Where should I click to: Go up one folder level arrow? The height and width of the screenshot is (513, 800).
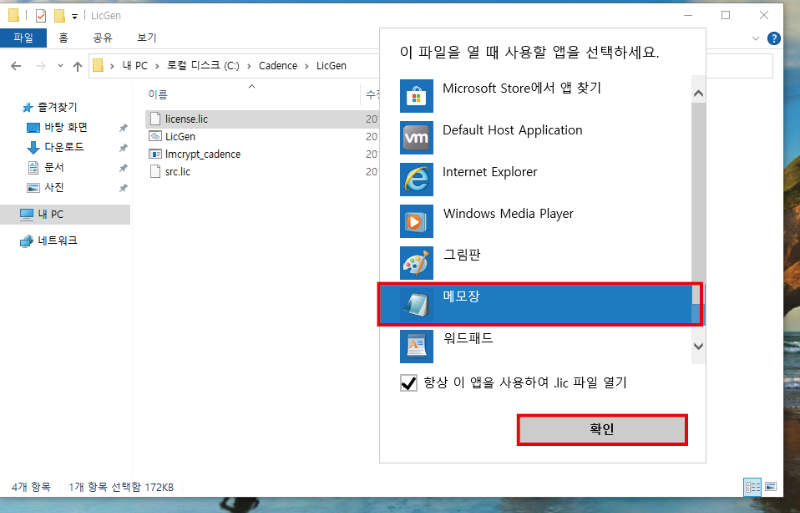point(78,66)
